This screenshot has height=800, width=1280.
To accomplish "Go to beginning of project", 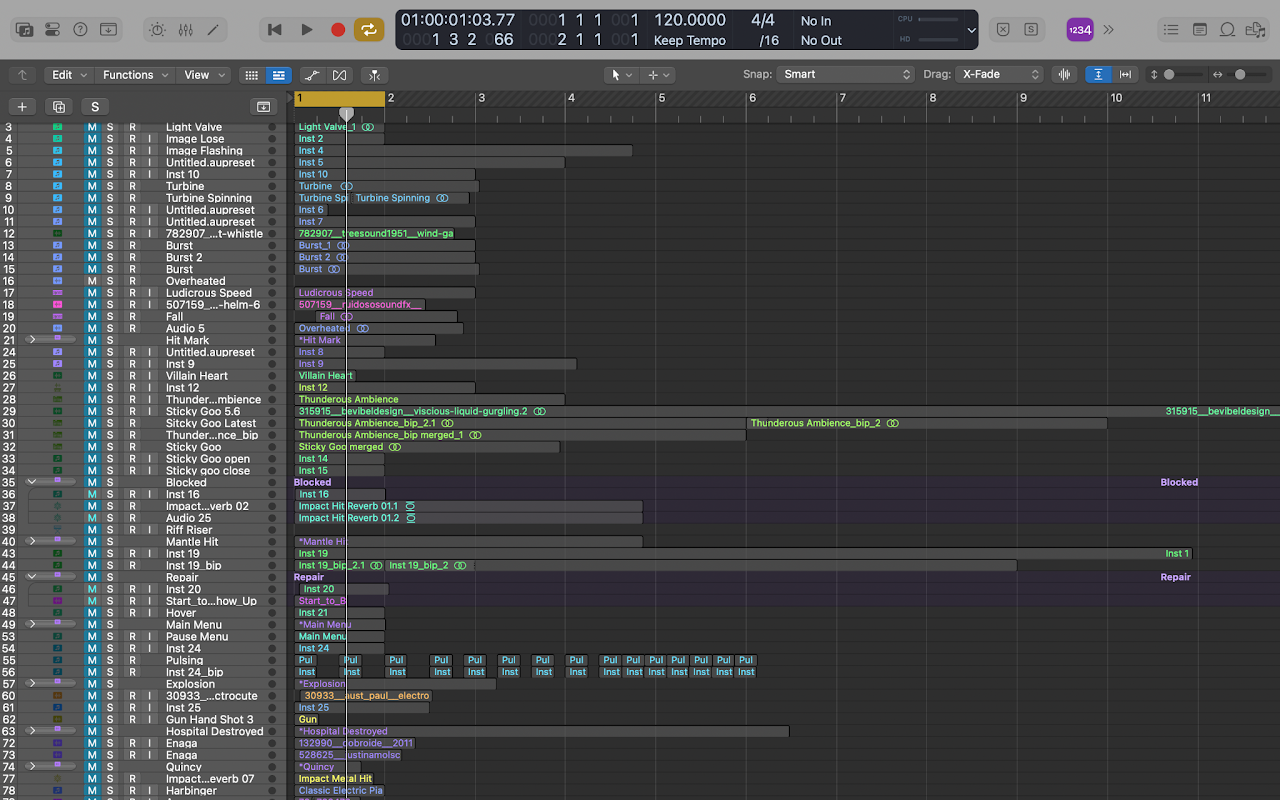I will 275,30.
